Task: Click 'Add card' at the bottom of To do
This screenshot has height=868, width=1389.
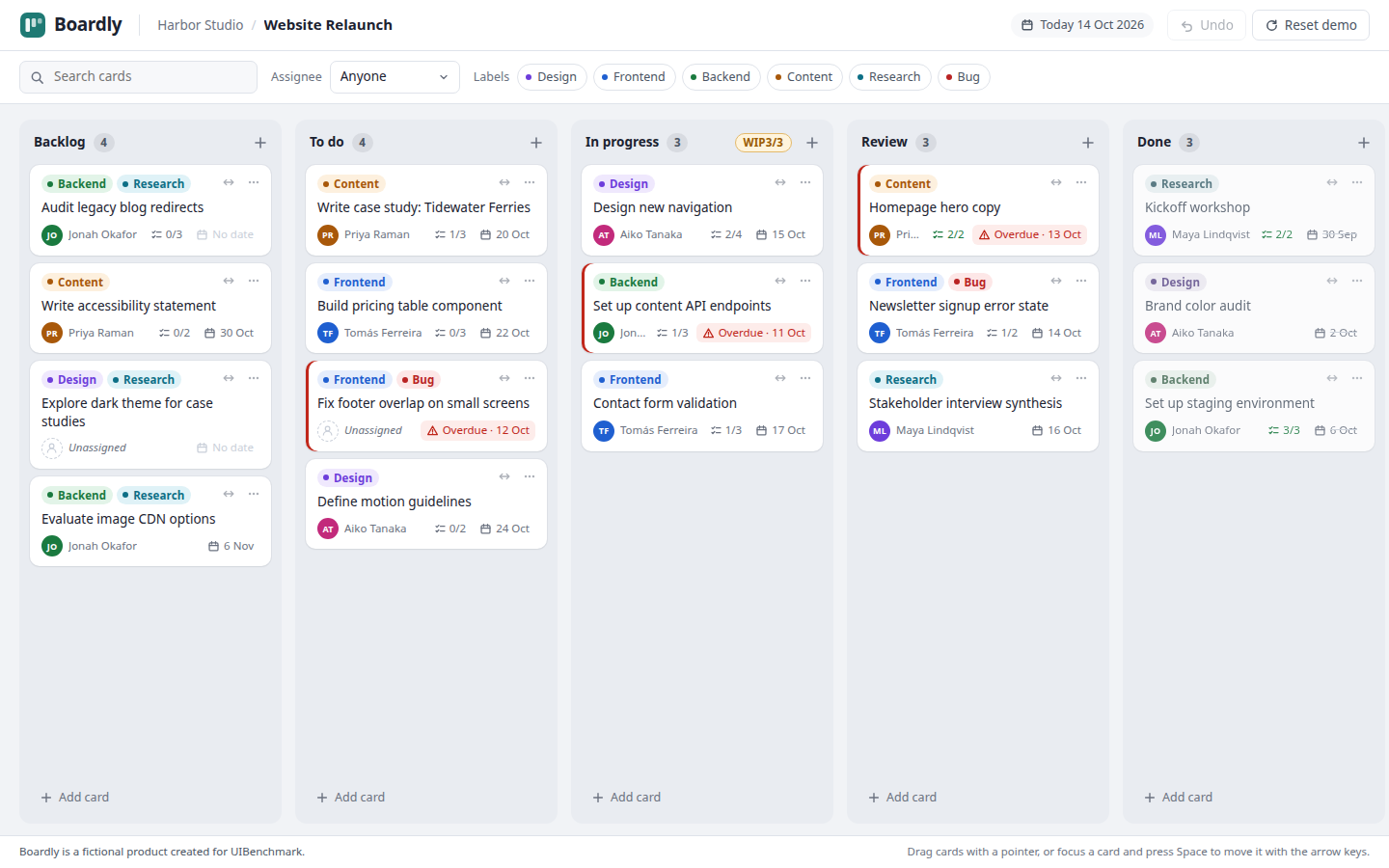Action: point(351,798)
